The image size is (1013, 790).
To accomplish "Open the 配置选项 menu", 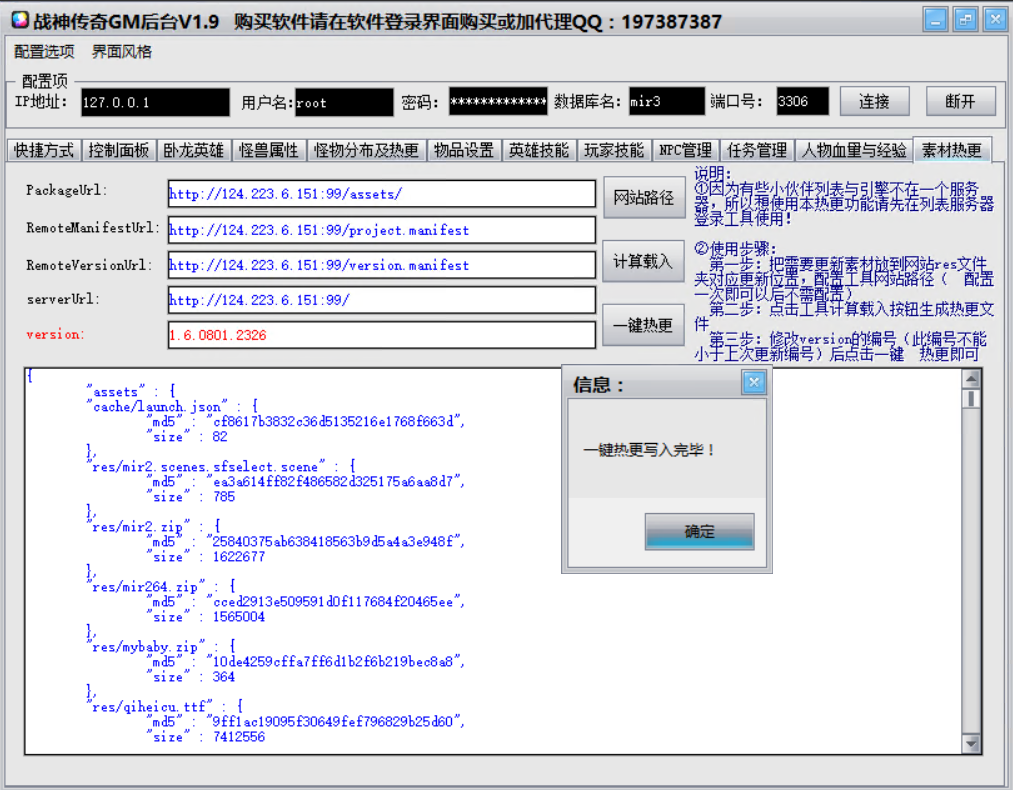I will [44, 52].
